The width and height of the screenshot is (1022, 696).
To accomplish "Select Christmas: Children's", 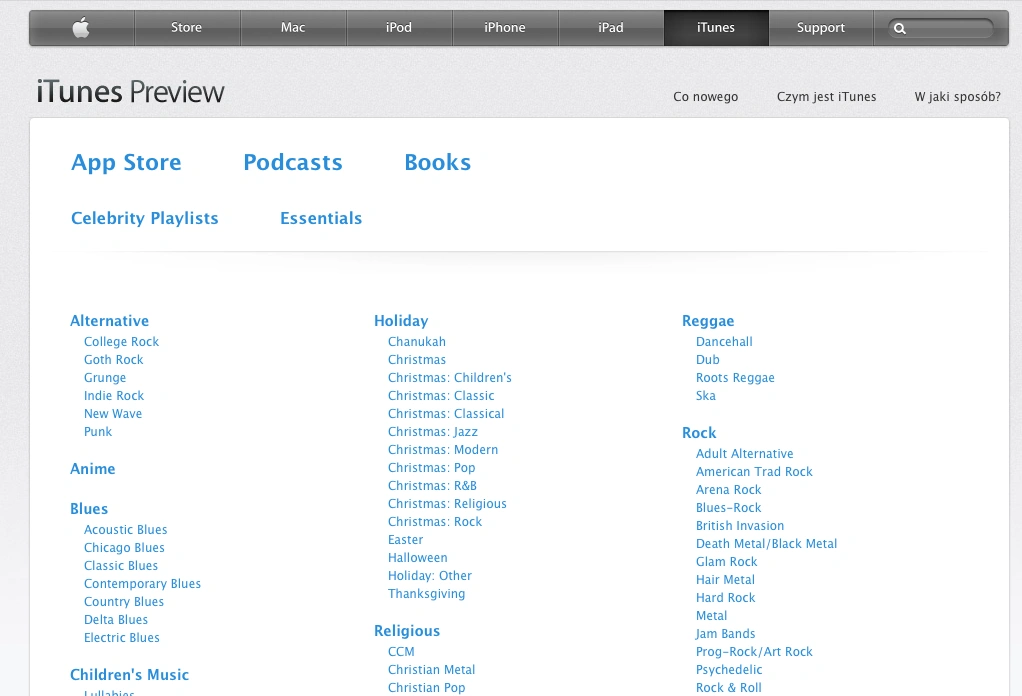I will click(450, 378).
